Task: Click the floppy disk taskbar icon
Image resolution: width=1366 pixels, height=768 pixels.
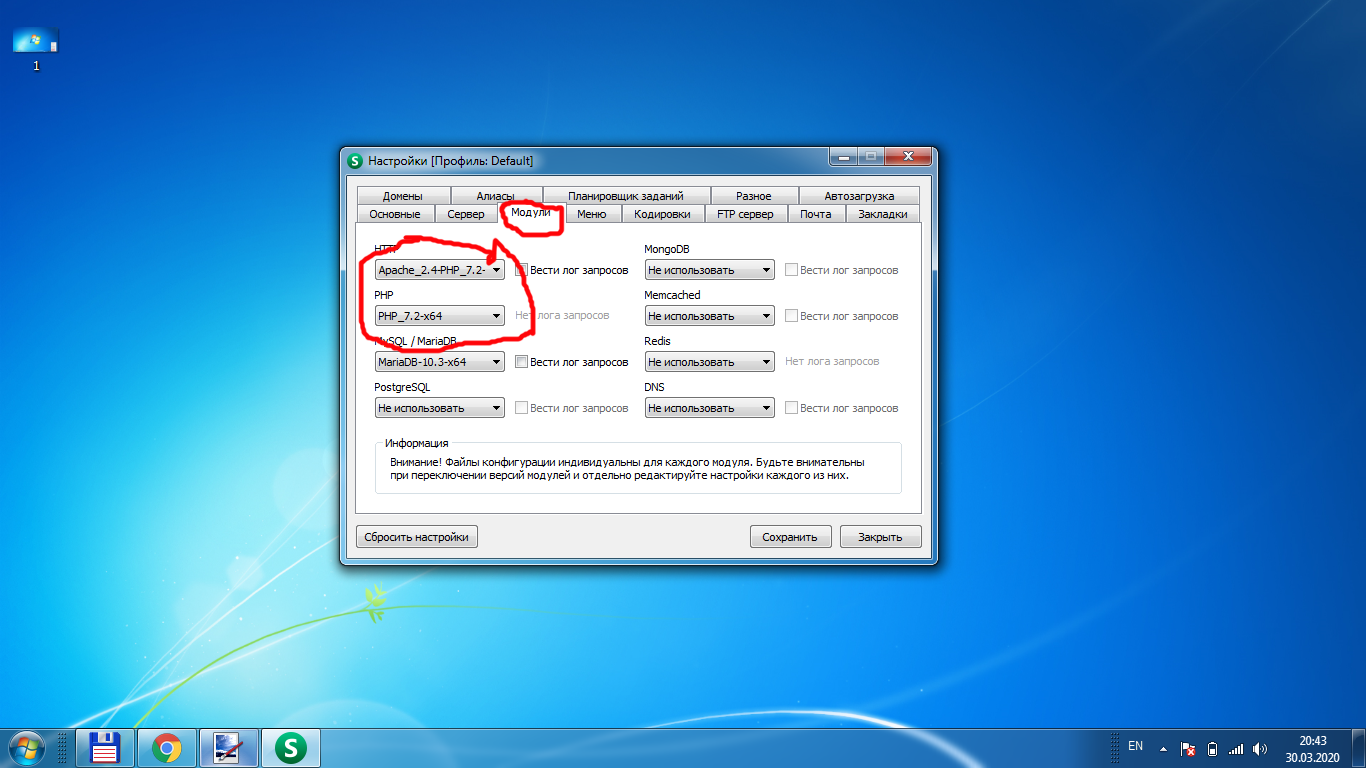Action: (105, 747)
